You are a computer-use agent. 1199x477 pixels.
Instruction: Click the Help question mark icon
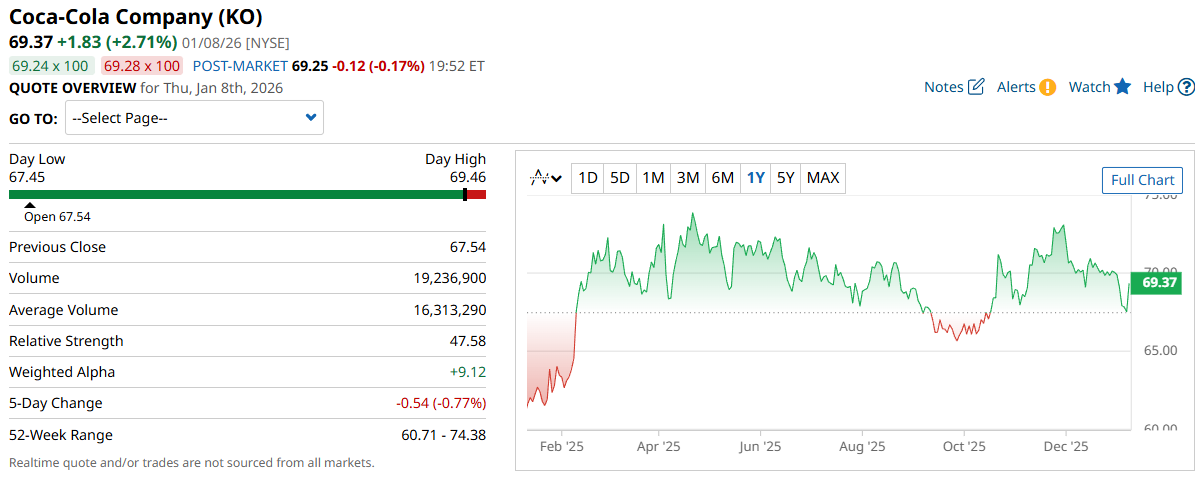pyautogui.click(x=1186, y=87)
